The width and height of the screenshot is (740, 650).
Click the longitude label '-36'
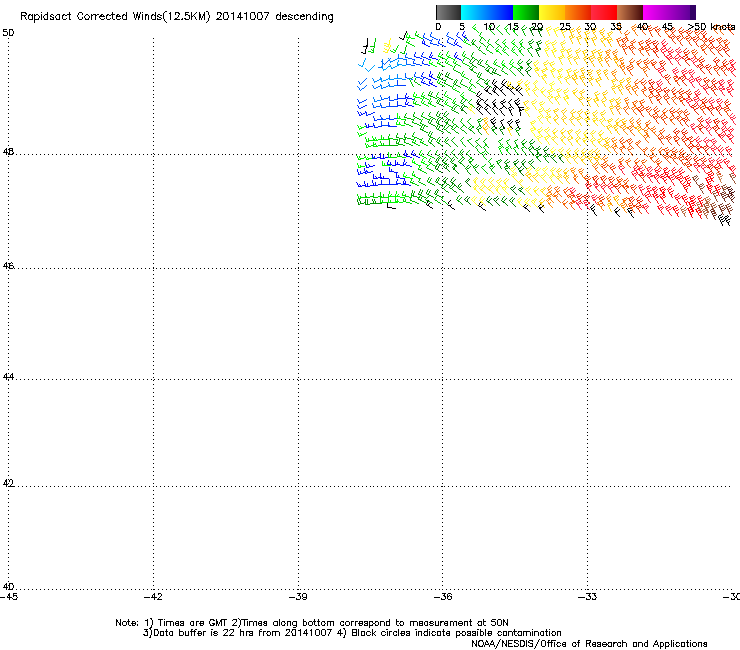443,597
